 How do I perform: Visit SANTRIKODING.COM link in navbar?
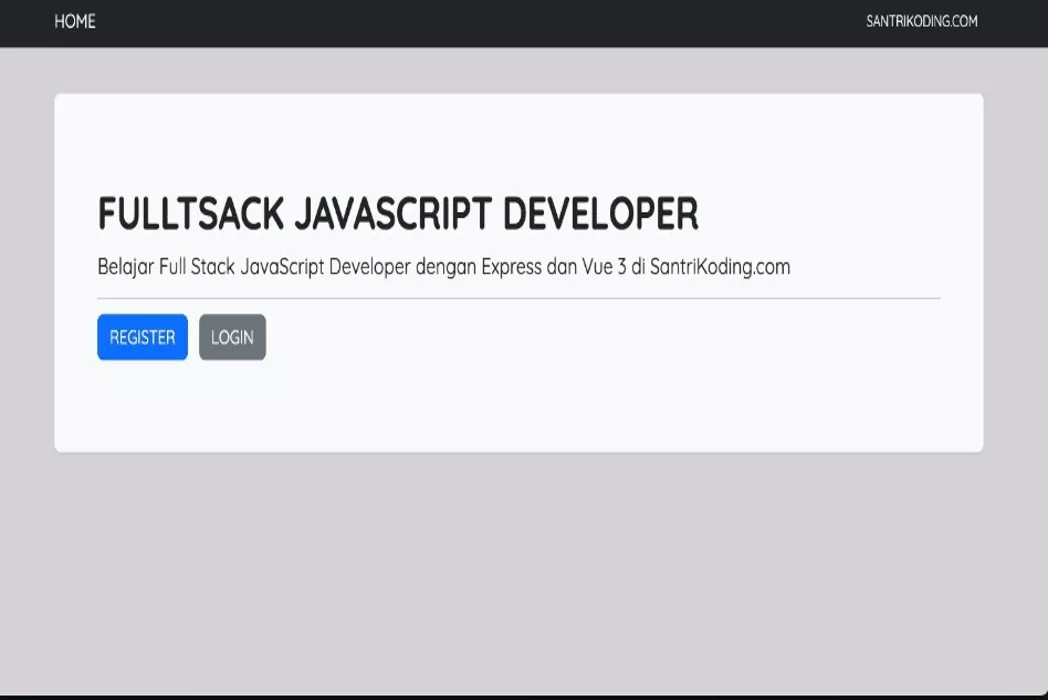pos(922,21)
